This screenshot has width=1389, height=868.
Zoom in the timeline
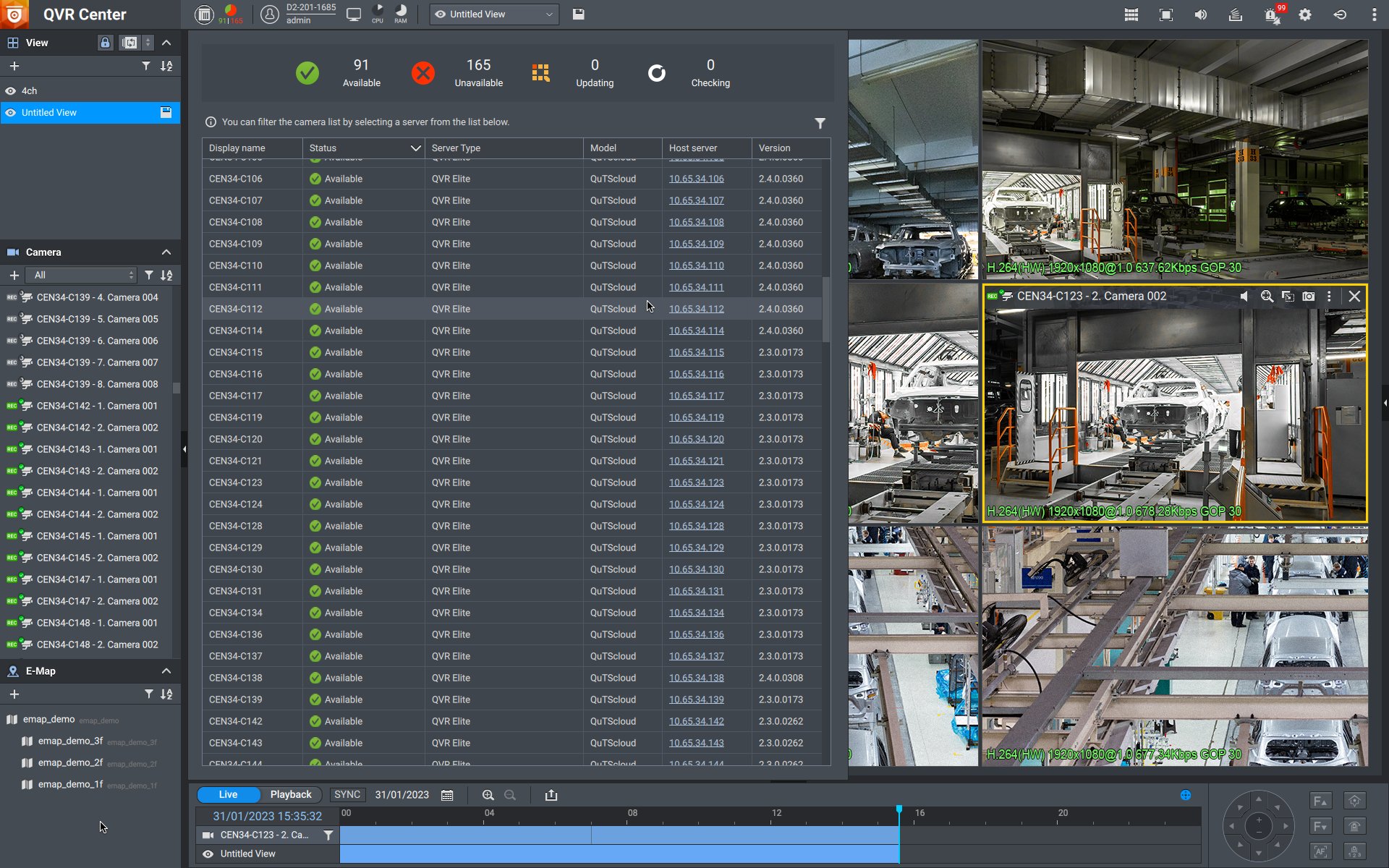[x=488, y=795]
